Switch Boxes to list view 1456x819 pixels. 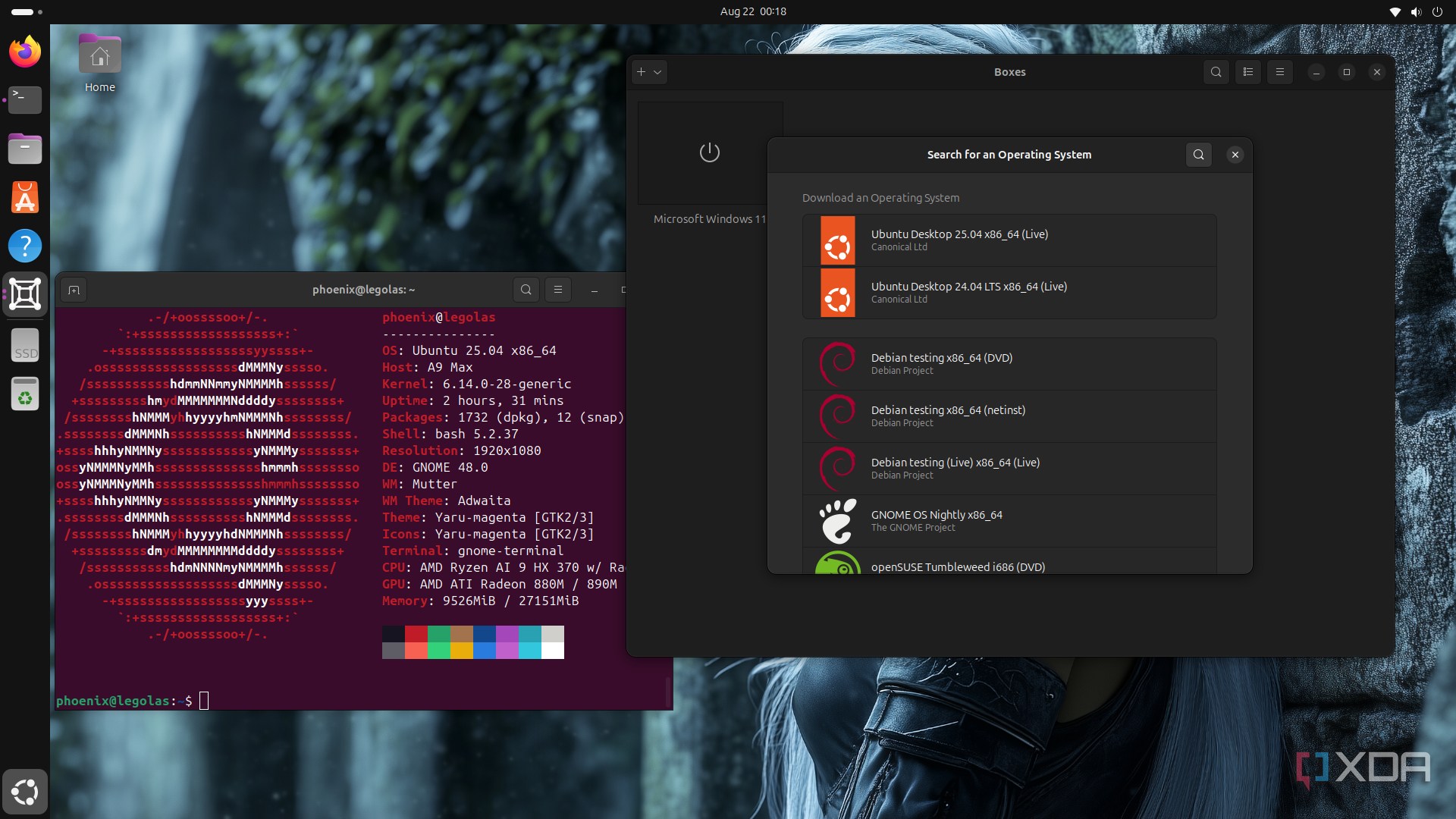pyautogui.click(x=1248, y=72)
